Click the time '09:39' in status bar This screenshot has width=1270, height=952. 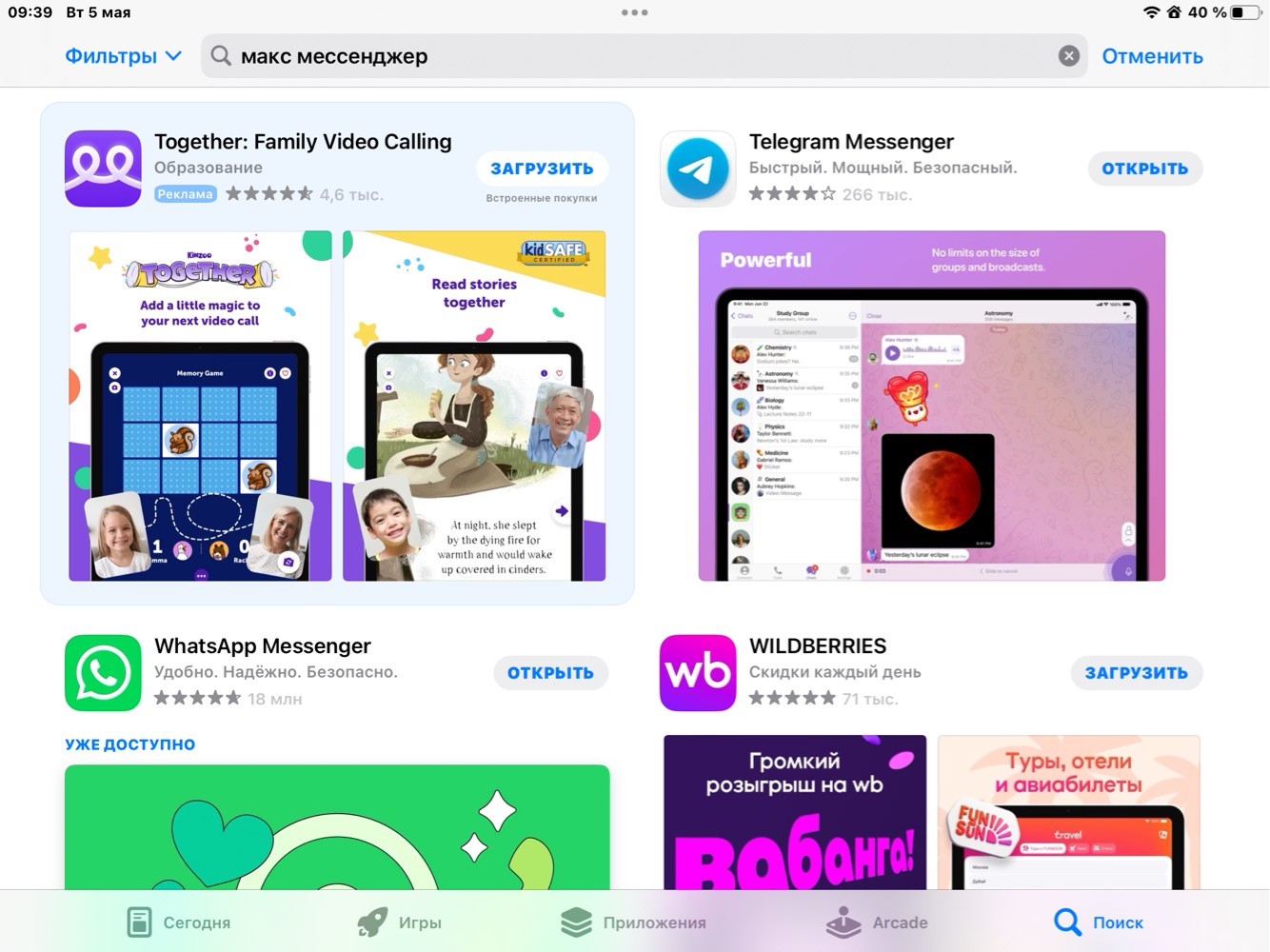[30, 12]
